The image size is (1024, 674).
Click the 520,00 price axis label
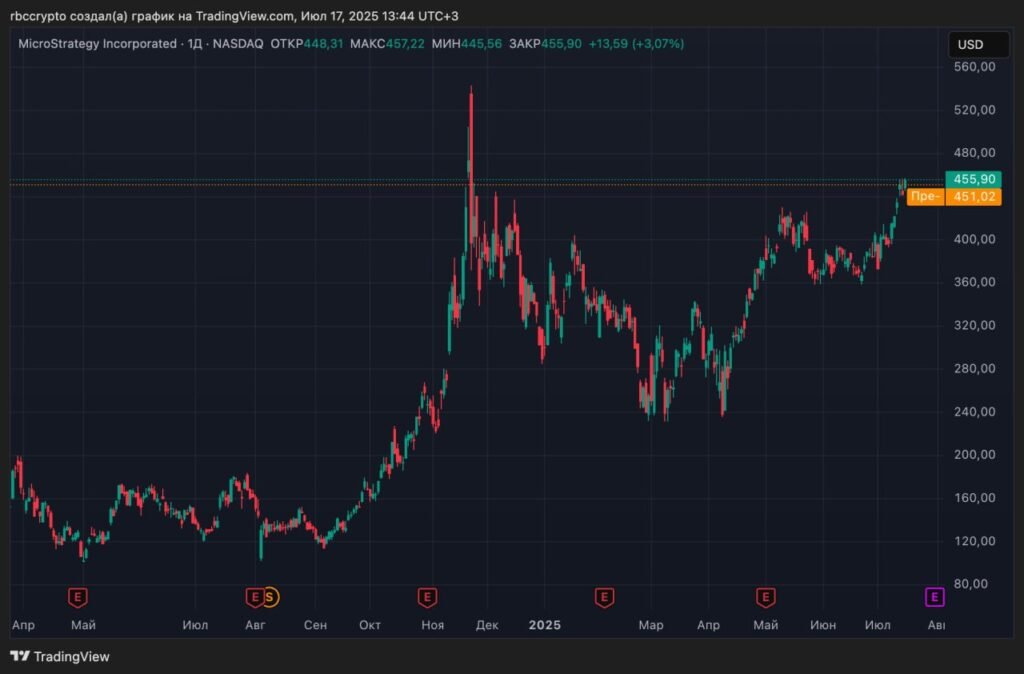[x=974, y=110]
